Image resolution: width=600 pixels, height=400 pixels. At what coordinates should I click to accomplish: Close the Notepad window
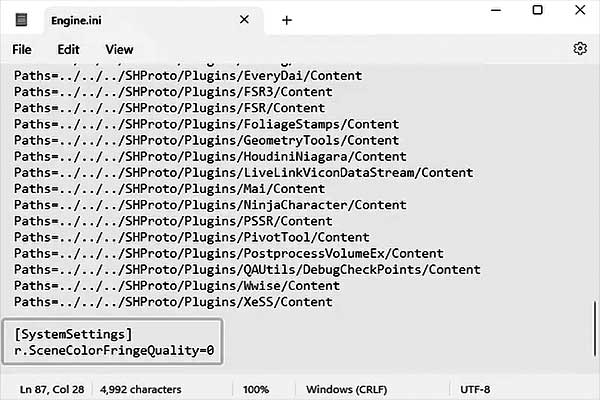point(580,10)
